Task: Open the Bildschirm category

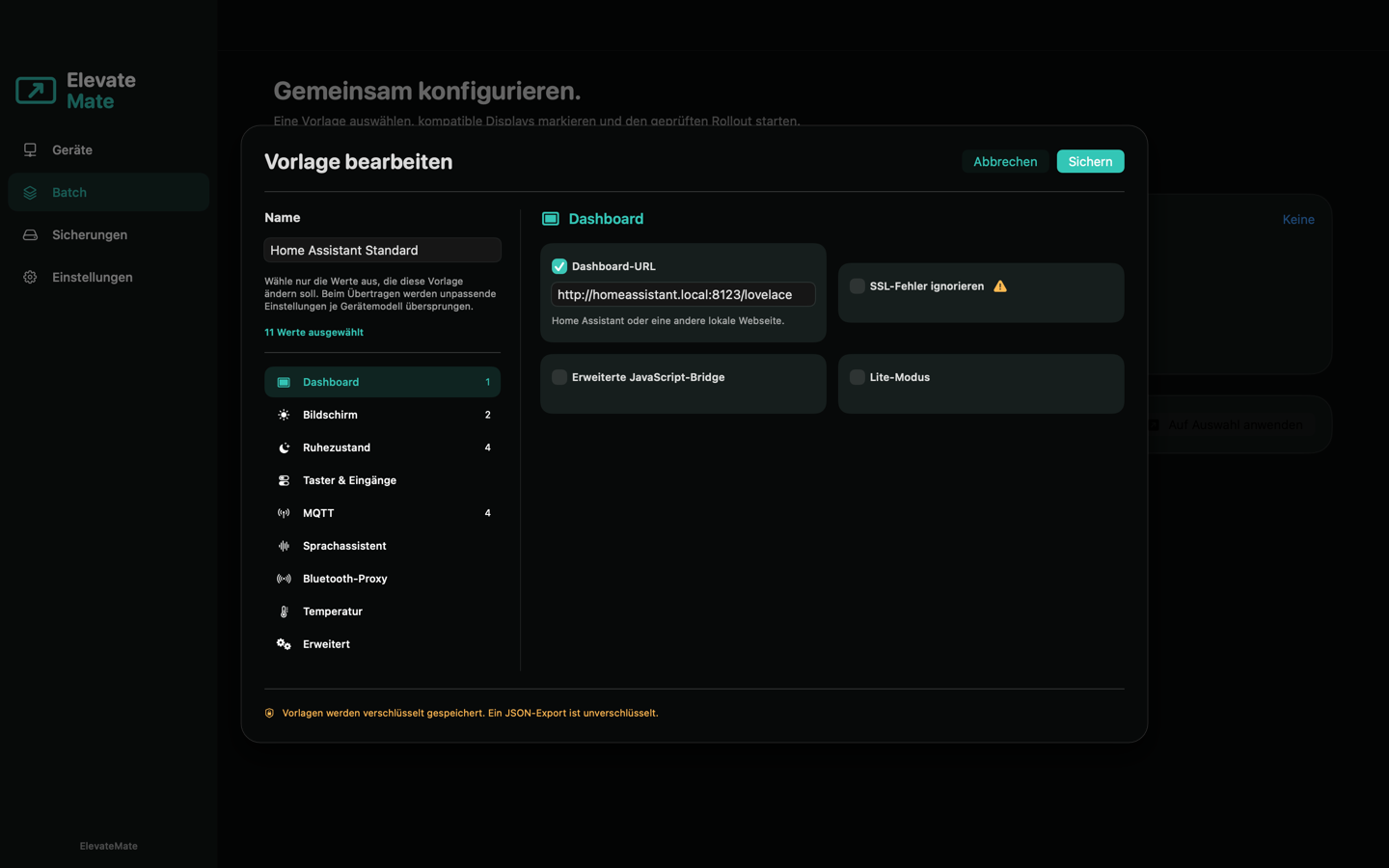Action: pos(382,415)
